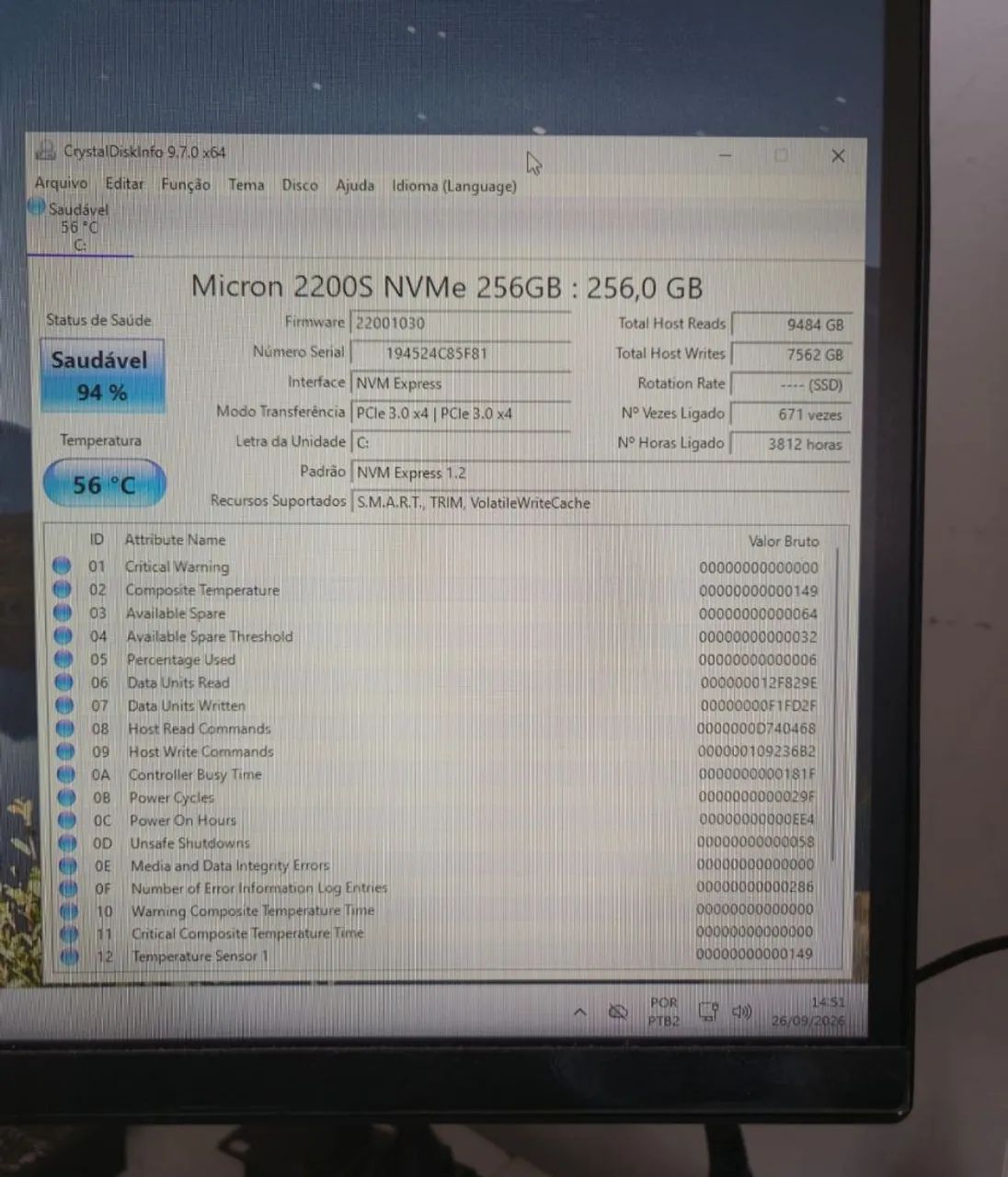
Task: Click the Letra da Unidade field C:
Action: pyautogui.click(x=461, y=442)
